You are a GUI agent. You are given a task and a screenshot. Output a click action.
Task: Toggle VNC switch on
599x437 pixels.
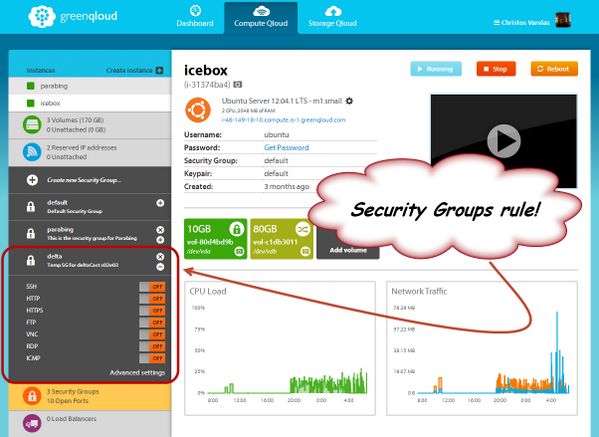pos(152,334)
